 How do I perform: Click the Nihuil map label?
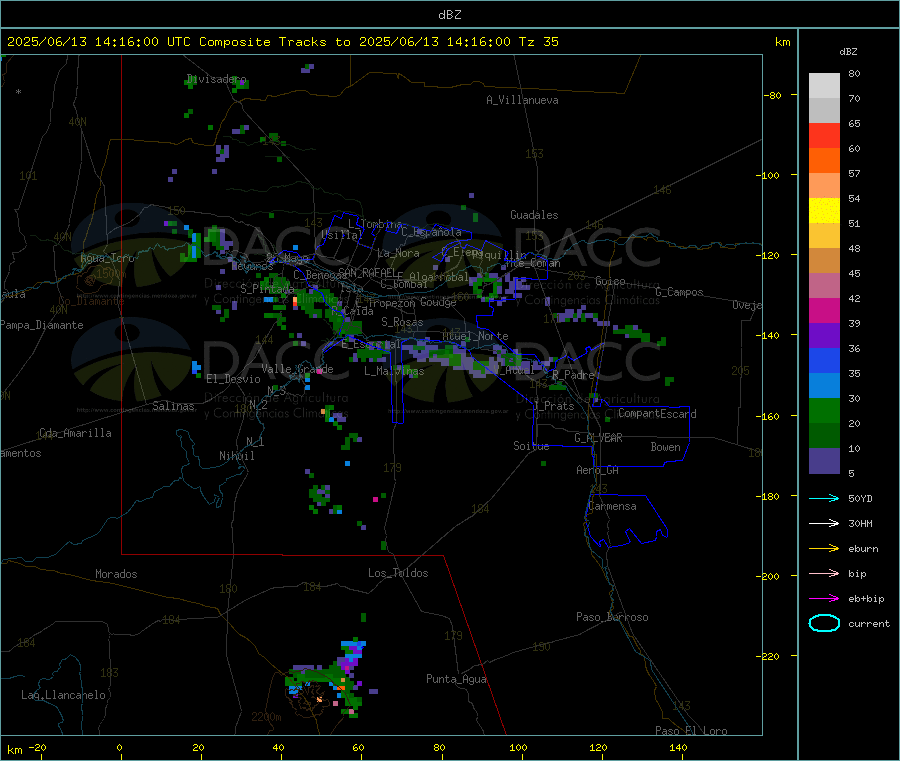[x=236, y=456]
